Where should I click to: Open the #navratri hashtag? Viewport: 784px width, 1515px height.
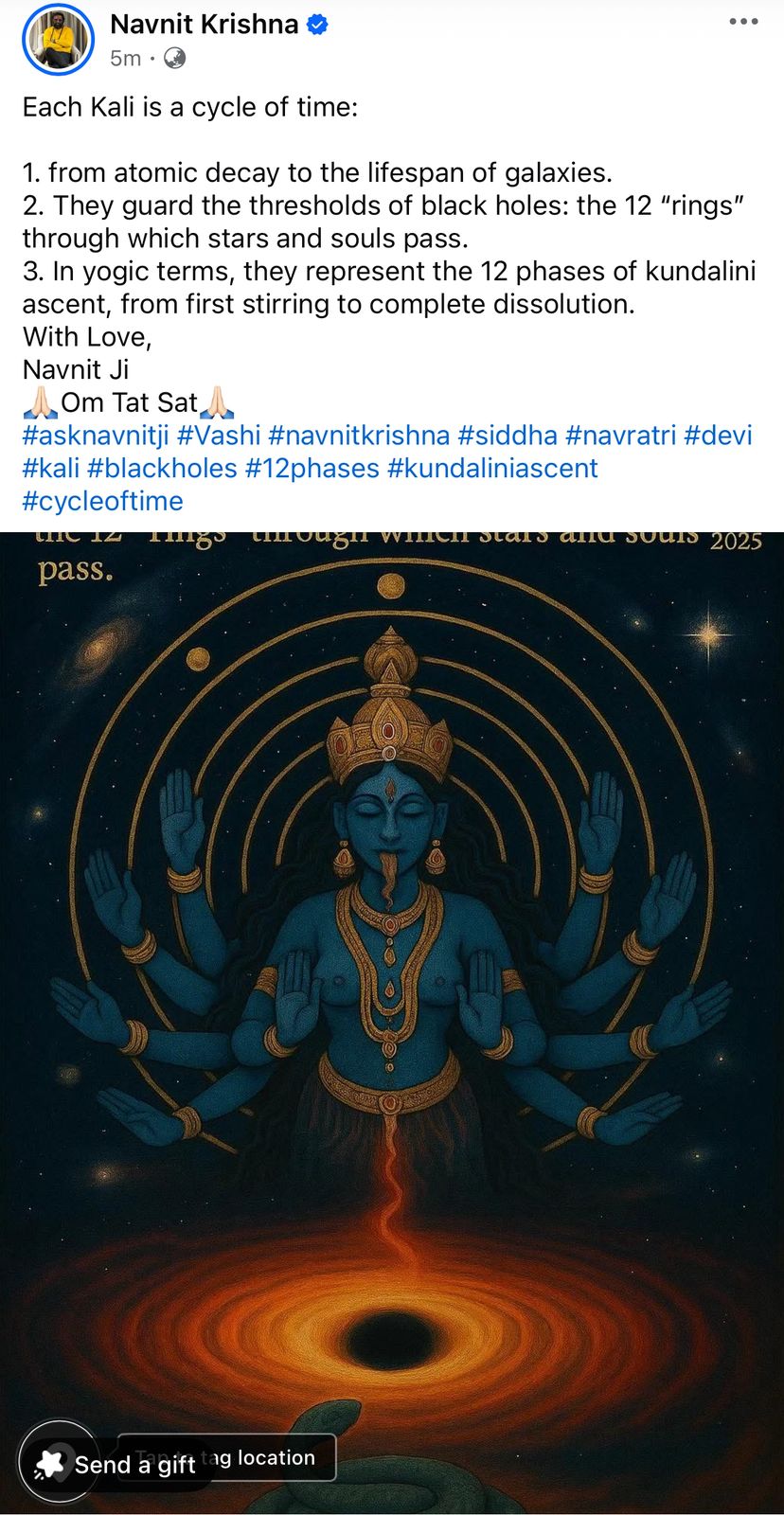pos(620,436)
